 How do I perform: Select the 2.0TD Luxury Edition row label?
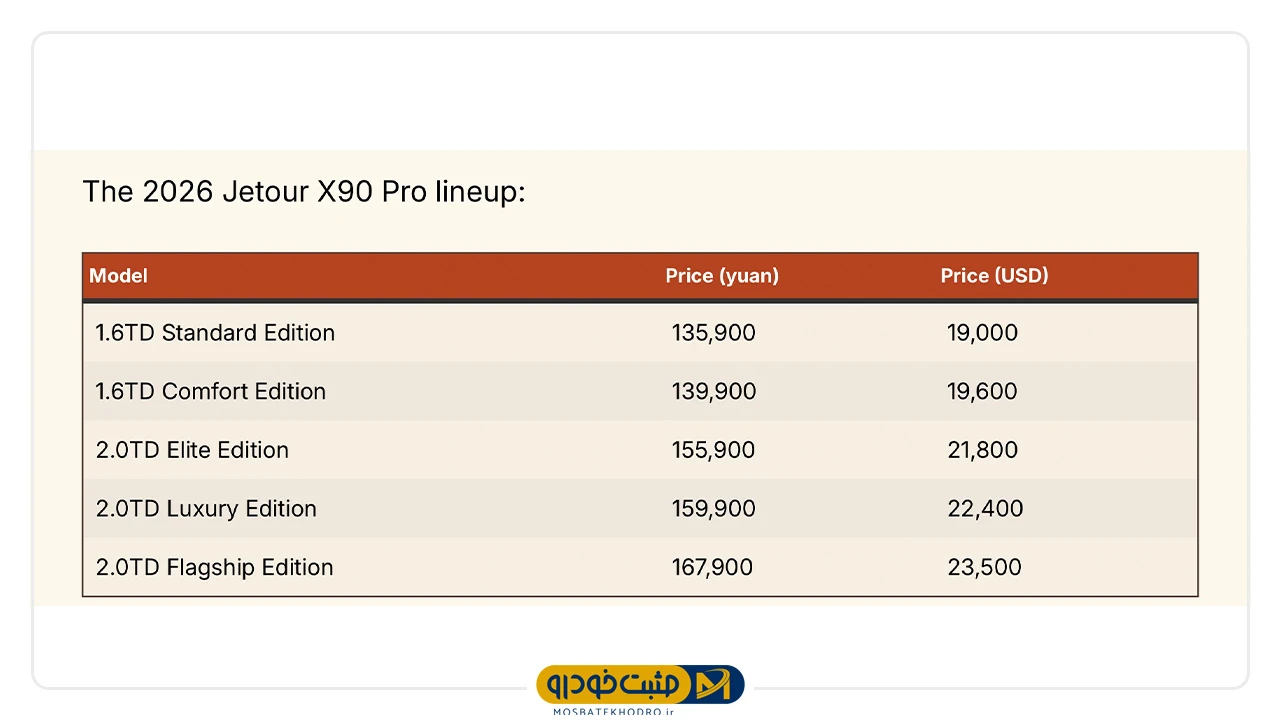pyautogui.click(x=206, y=509)
